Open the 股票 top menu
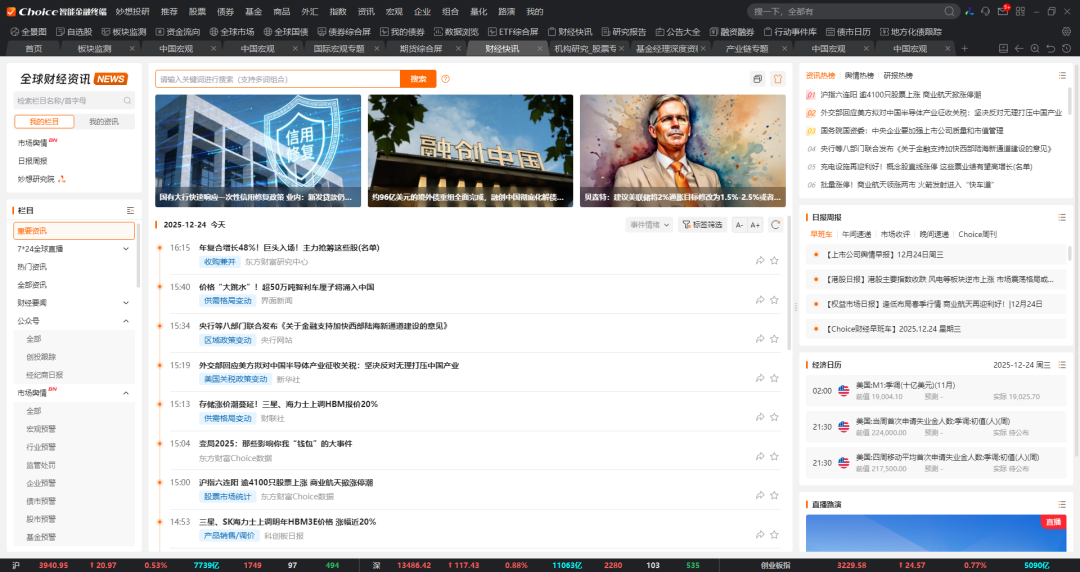The height and width of the screenshot is (572, 1080). click(x=198, y=12)
